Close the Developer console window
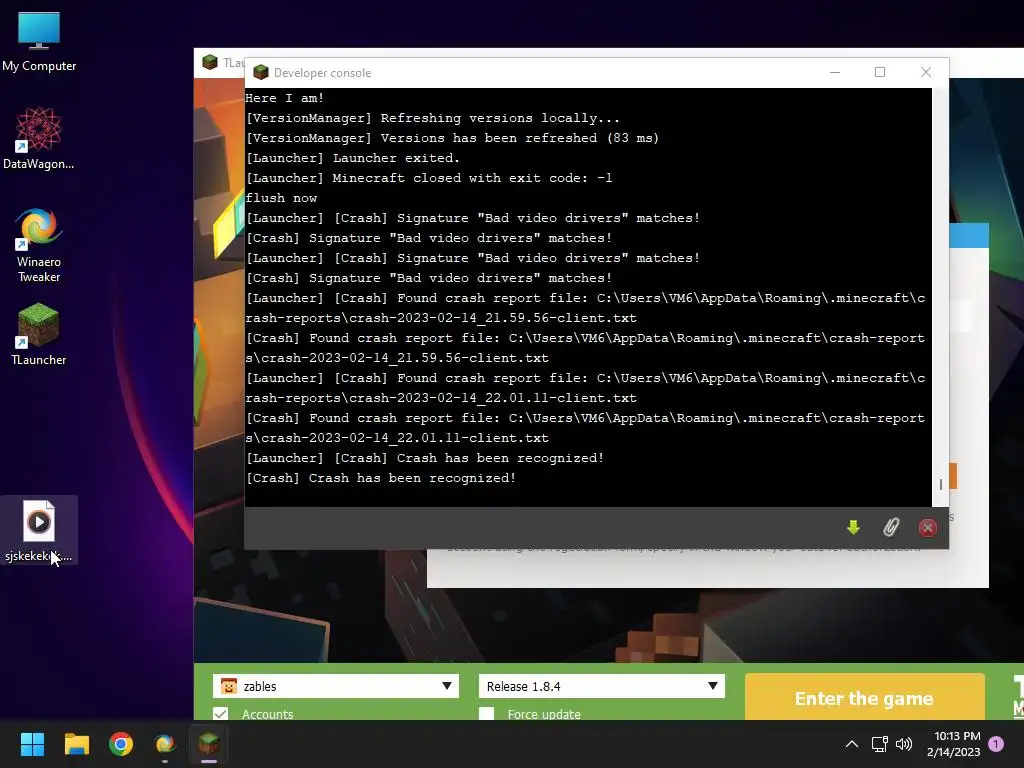Viewport: 1024px width, 768px height. (925, 72)
